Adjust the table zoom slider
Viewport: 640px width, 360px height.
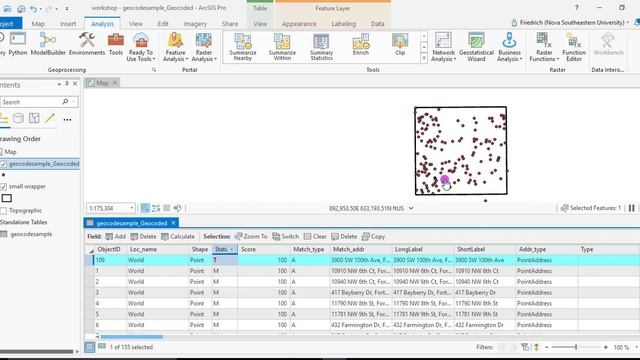click(x=576, y=347)
